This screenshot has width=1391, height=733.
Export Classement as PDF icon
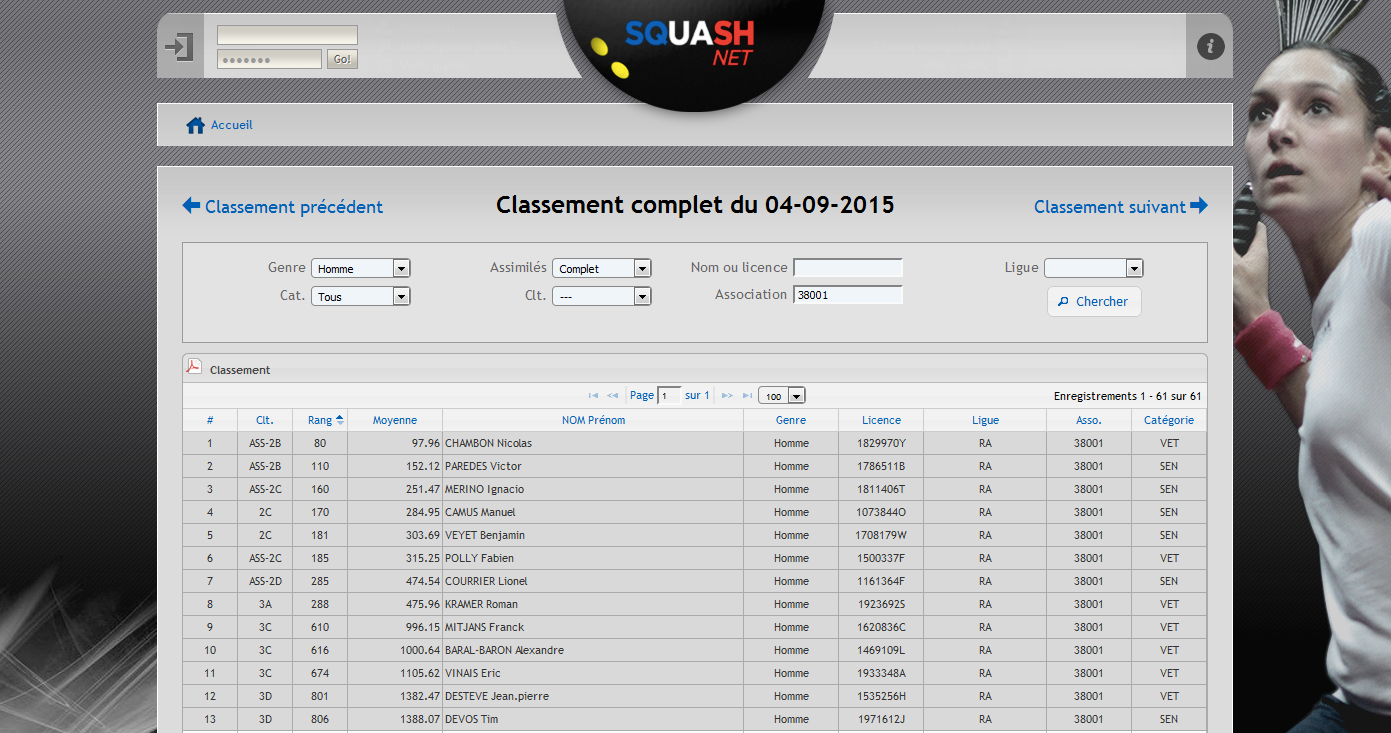coord(194,367)
